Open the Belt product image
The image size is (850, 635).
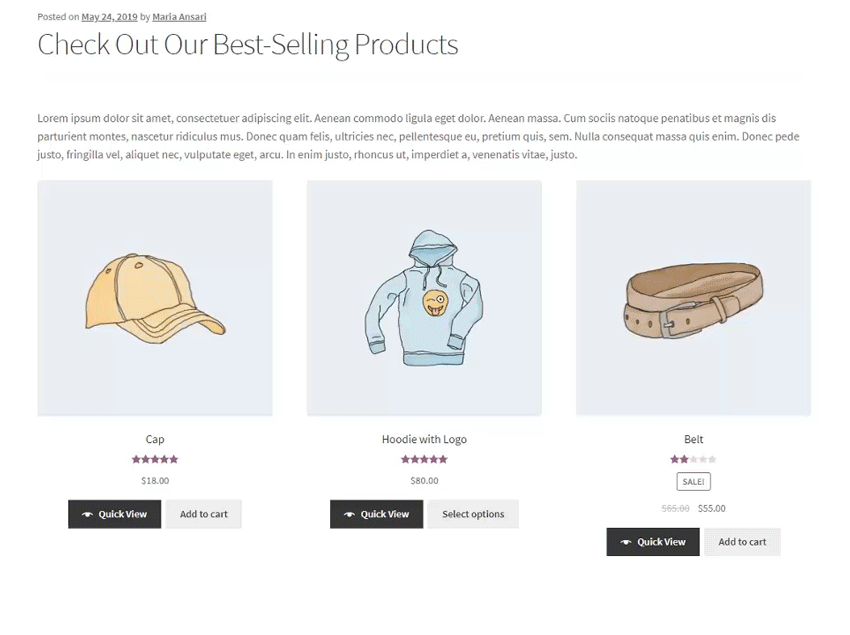click(693, 298)
